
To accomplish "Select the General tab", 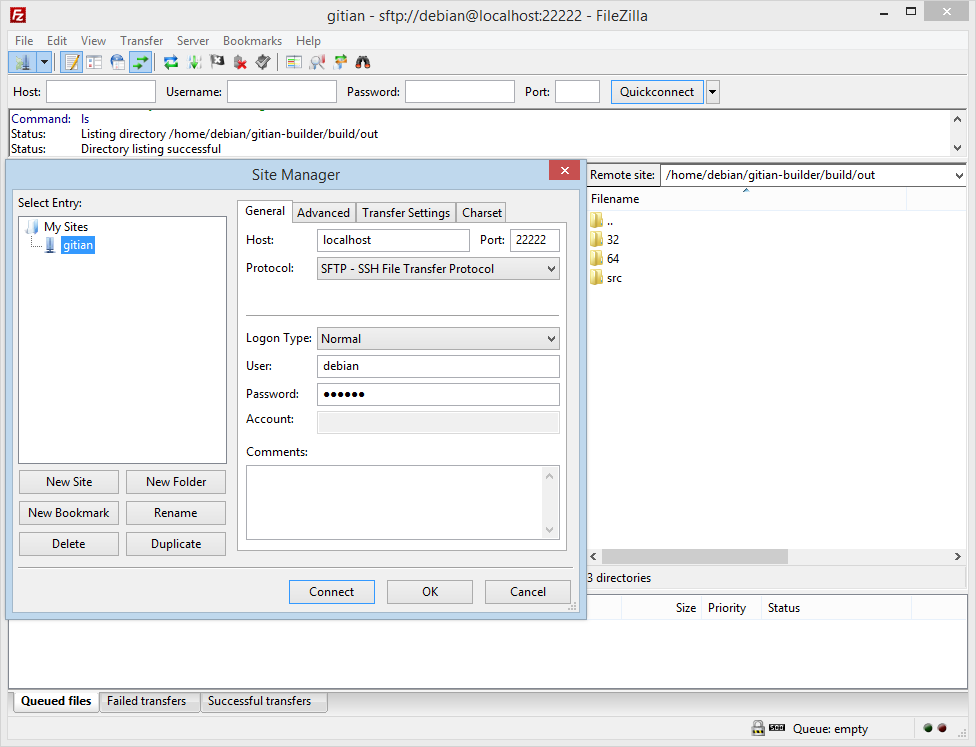I will [265, 211].
